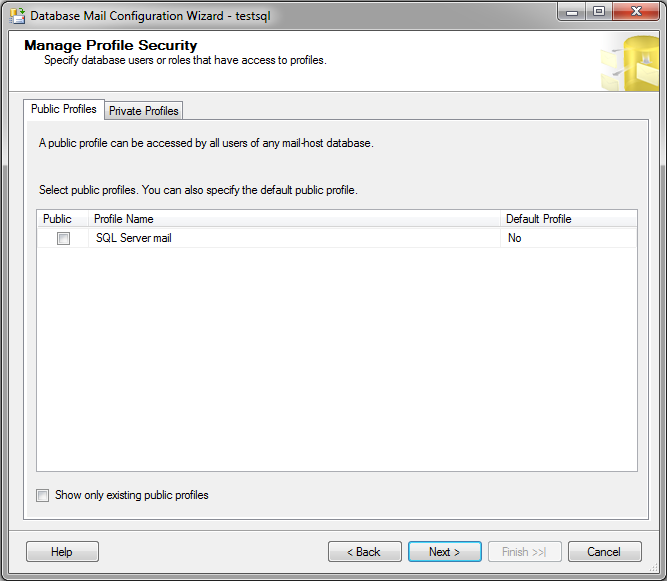Close the Database Mail Configuration Wizard
The height and width of the screenshot is (581, 667).
(x=636, y=11)
